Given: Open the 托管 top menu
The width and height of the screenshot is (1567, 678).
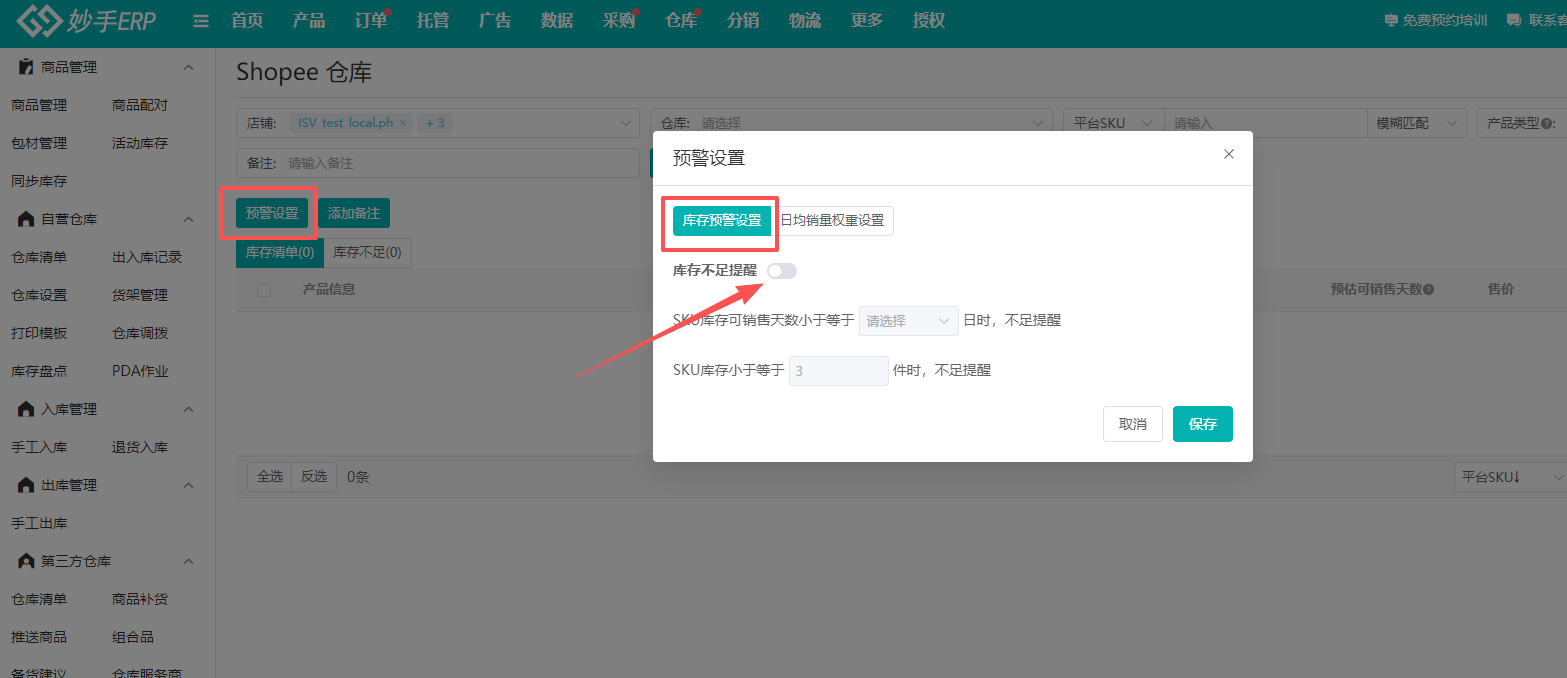Looking at the screenshot, I should 432,21.
